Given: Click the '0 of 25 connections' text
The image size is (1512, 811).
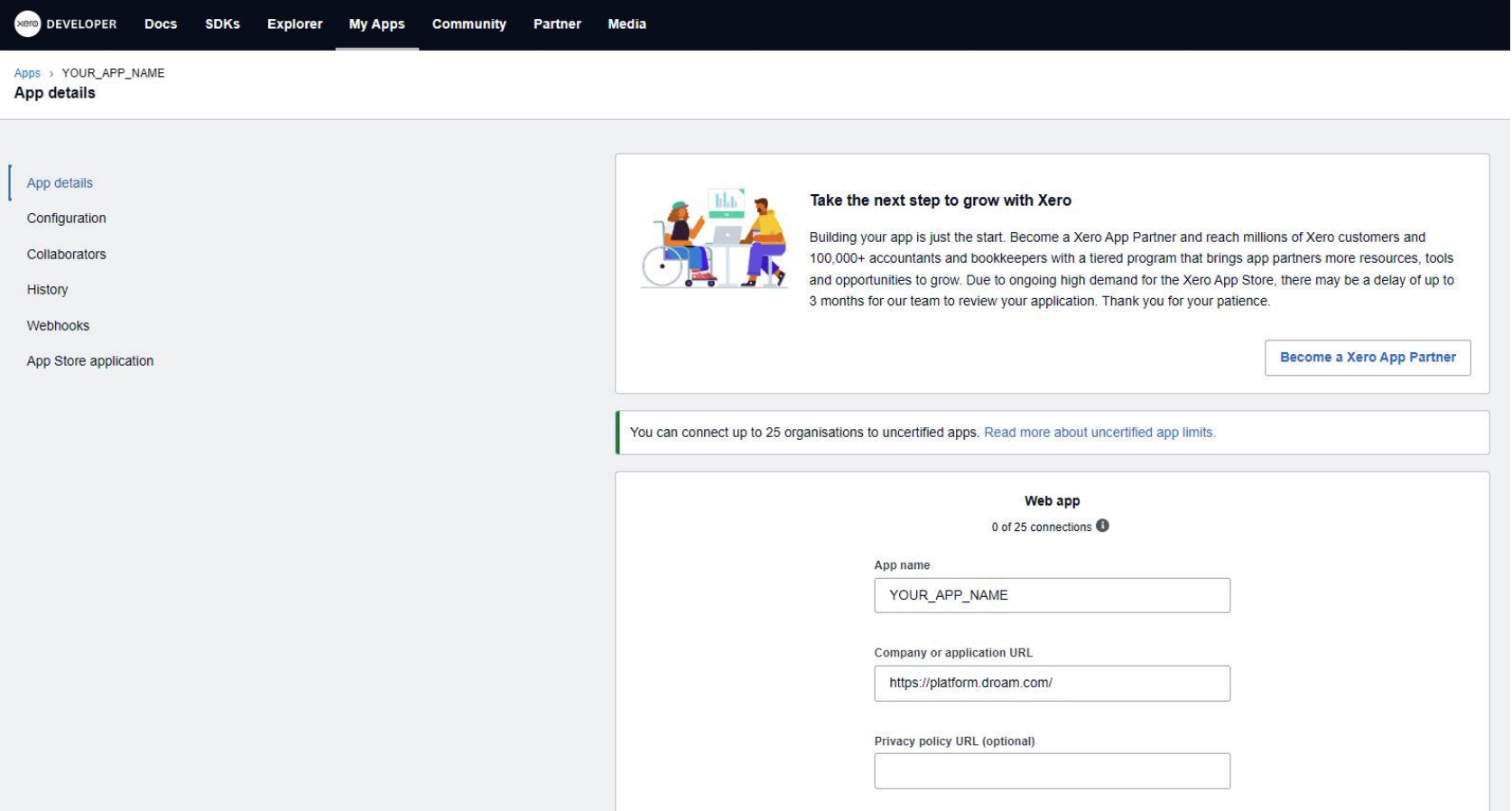Looking at the screenshot, I should coord(1041,527).
